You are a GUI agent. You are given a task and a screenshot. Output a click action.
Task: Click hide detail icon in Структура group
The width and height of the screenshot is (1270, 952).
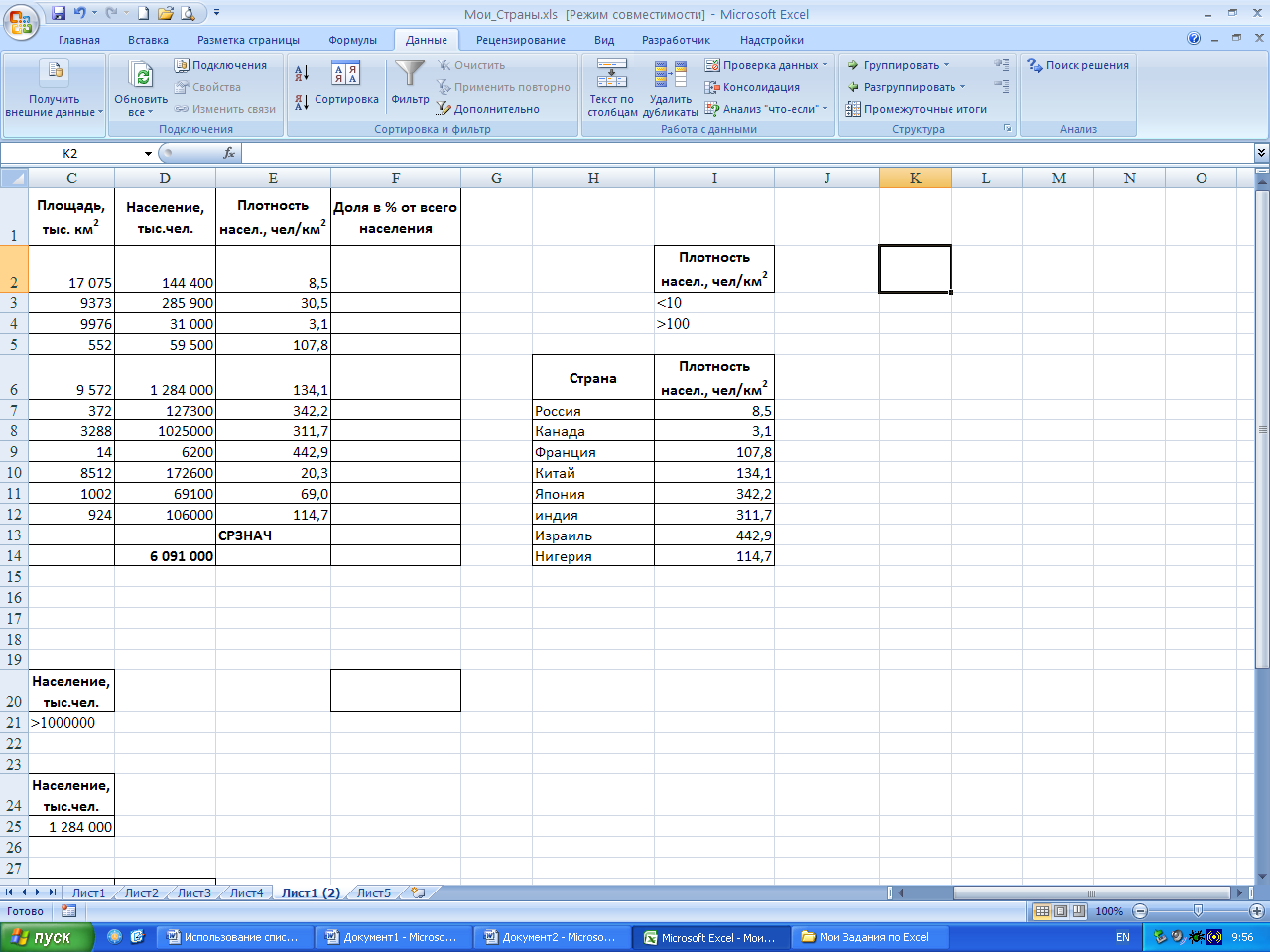1002,87
